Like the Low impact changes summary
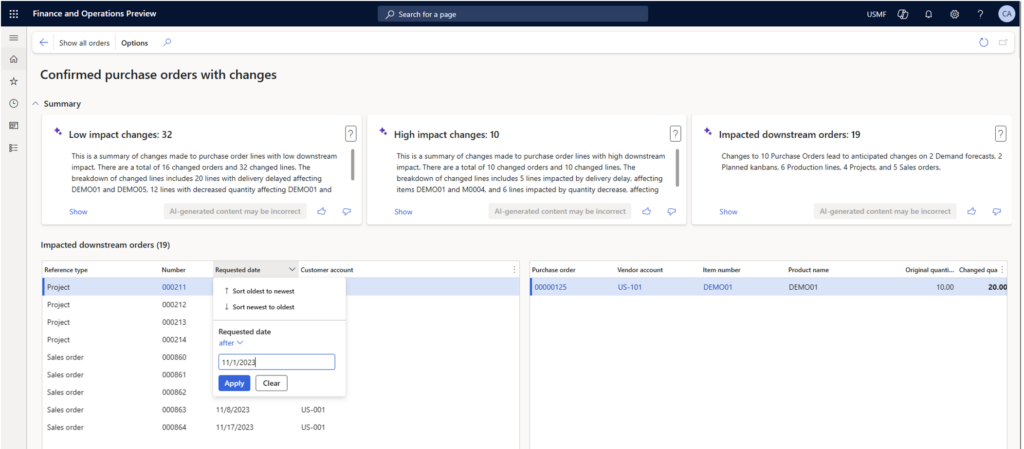Screen dimensions: 1024x449 321,211
